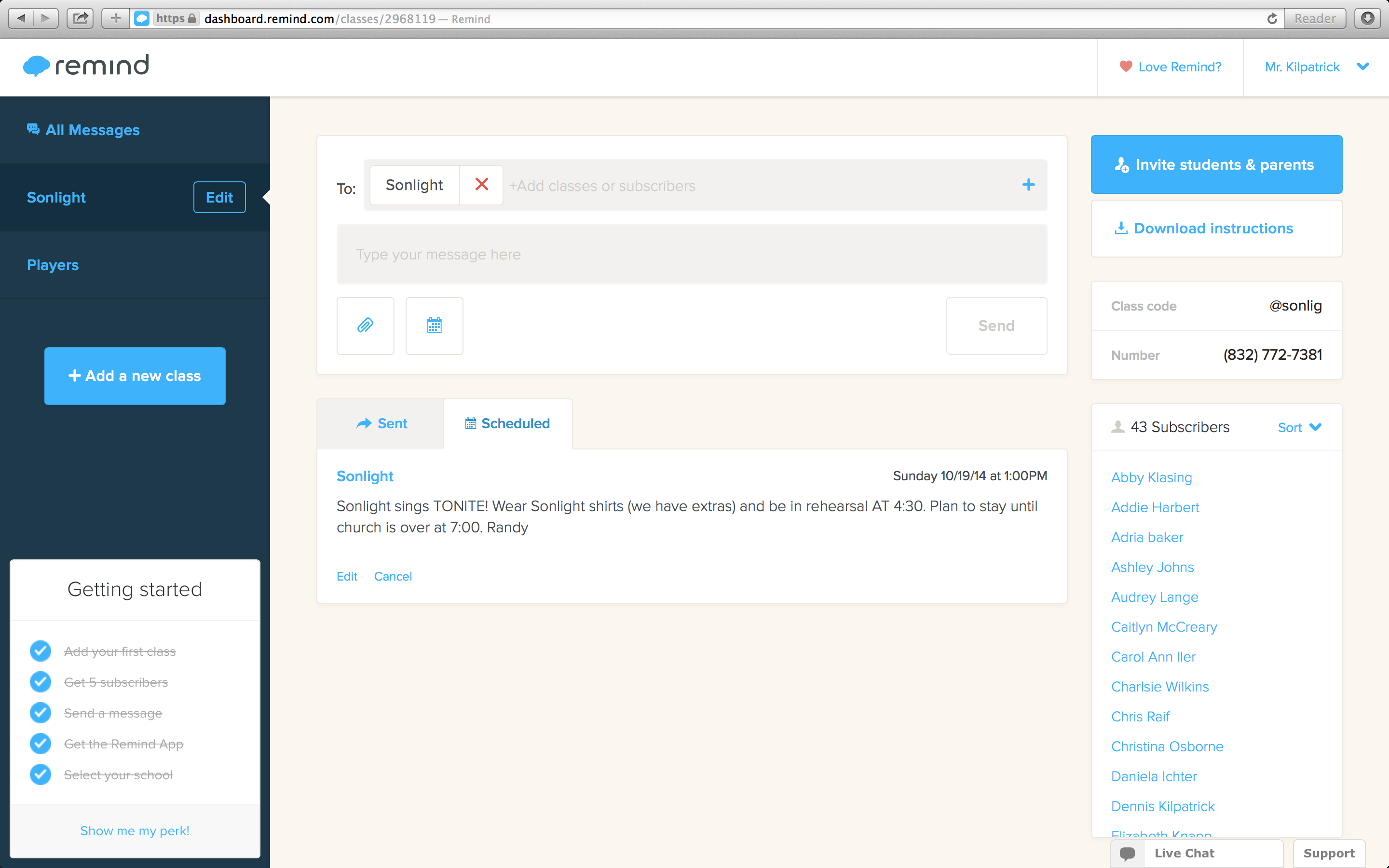The image size is (1389, 868).
Task: Switch to the Scheduled tab
Action: [507, 424]
